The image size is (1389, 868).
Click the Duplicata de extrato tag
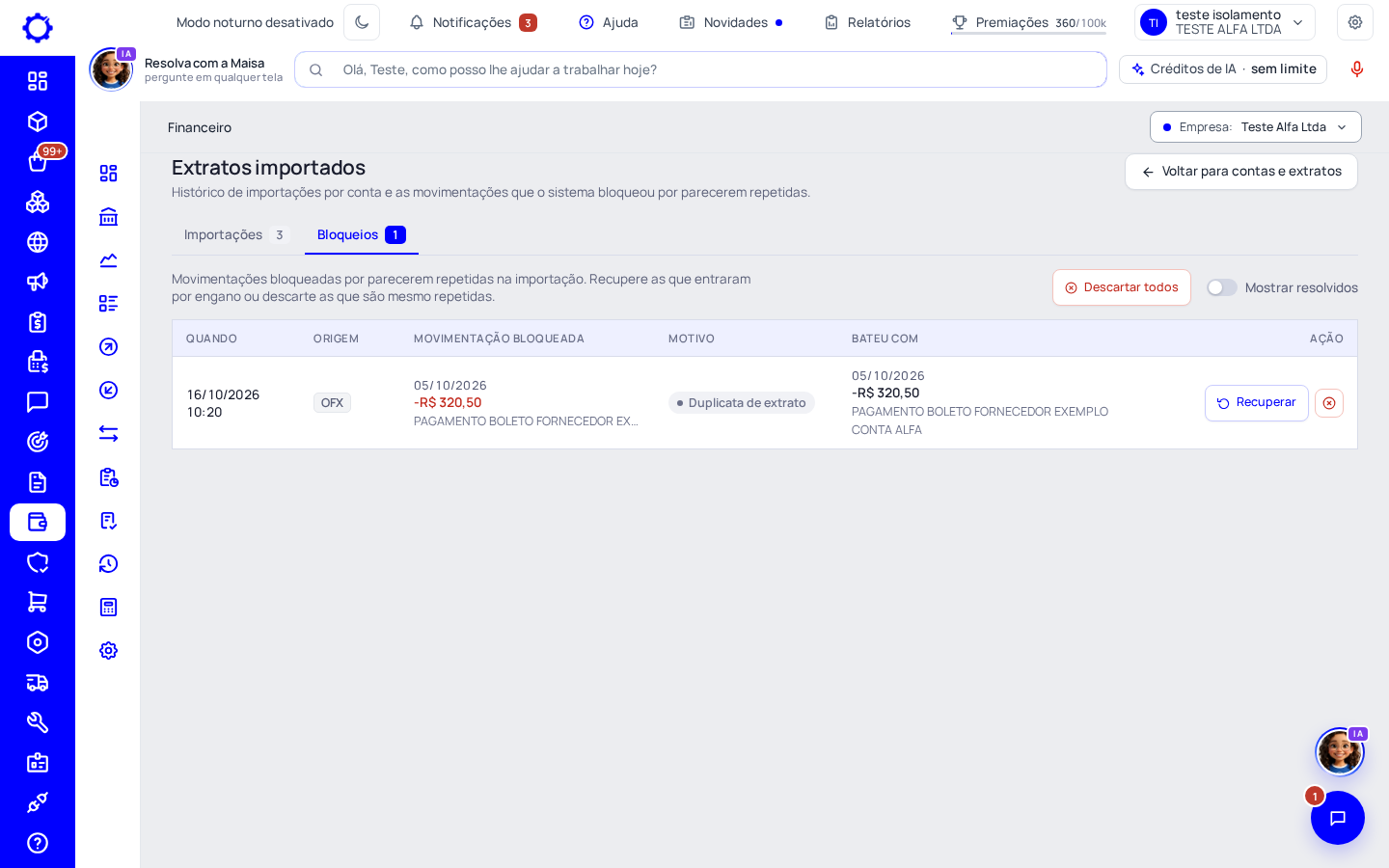[x=742, y=403]
